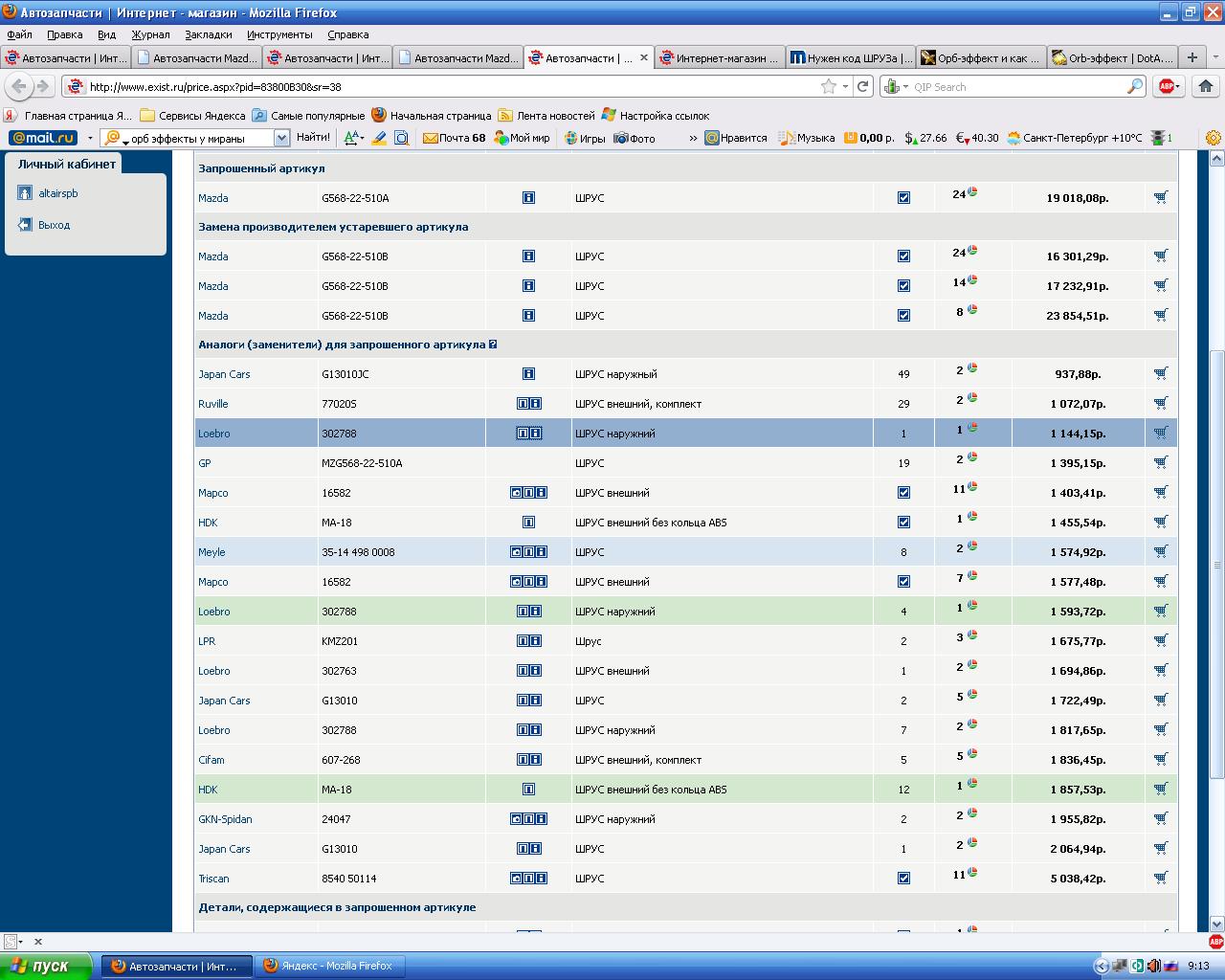This screenshot has height=980, width=1225.
Task: Click delivery statistics icon for Japan Cars G13010JC
Action: pyautogui.click(x=972, y=368)
